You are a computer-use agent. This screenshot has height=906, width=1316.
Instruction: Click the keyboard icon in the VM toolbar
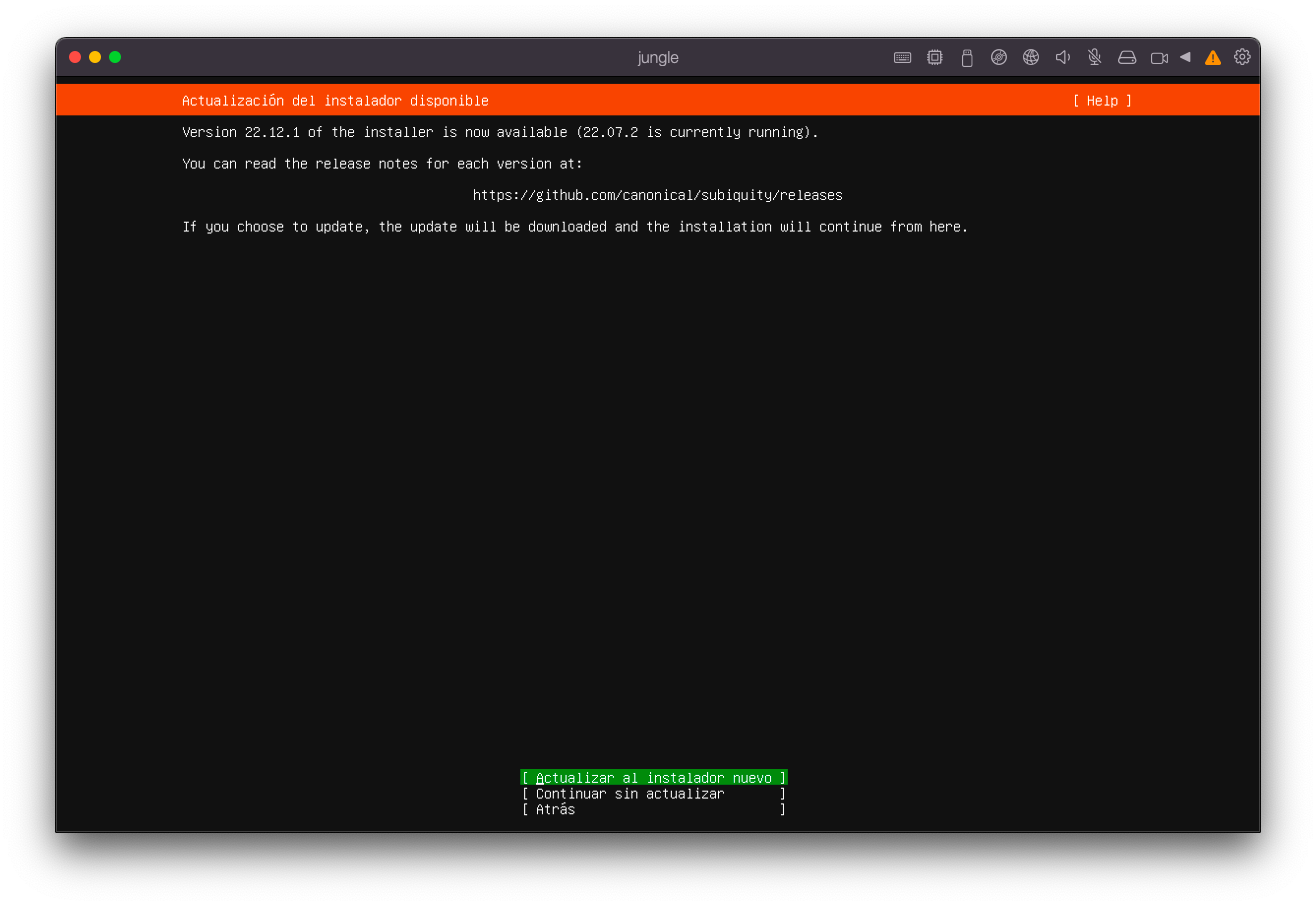coord(902,58)
